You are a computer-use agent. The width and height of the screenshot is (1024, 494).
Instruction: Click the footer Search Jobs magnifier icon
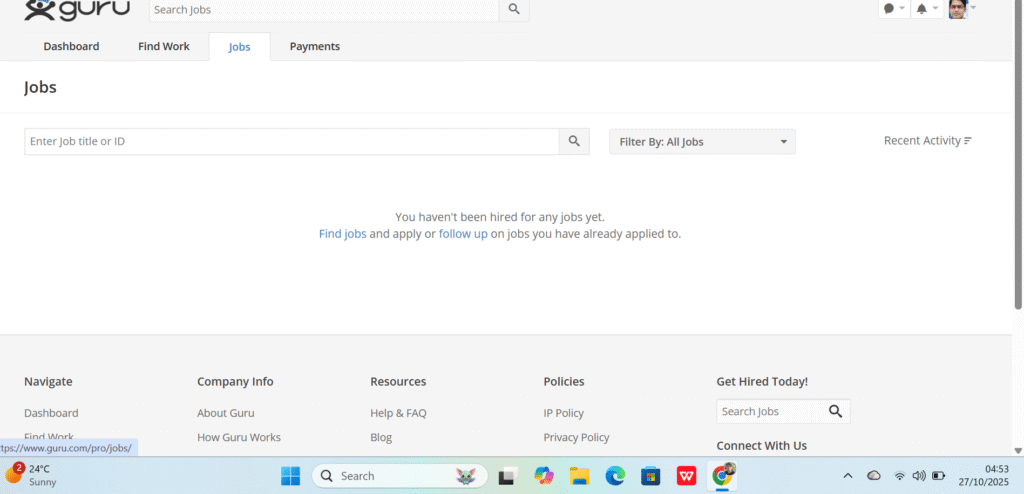click(836, 411)
